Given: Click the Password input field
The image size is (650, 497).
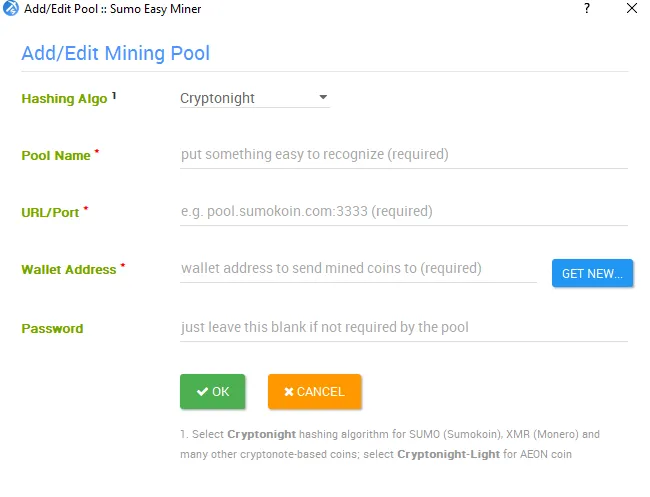Looking at the screenshot, I should pos(404,327).
